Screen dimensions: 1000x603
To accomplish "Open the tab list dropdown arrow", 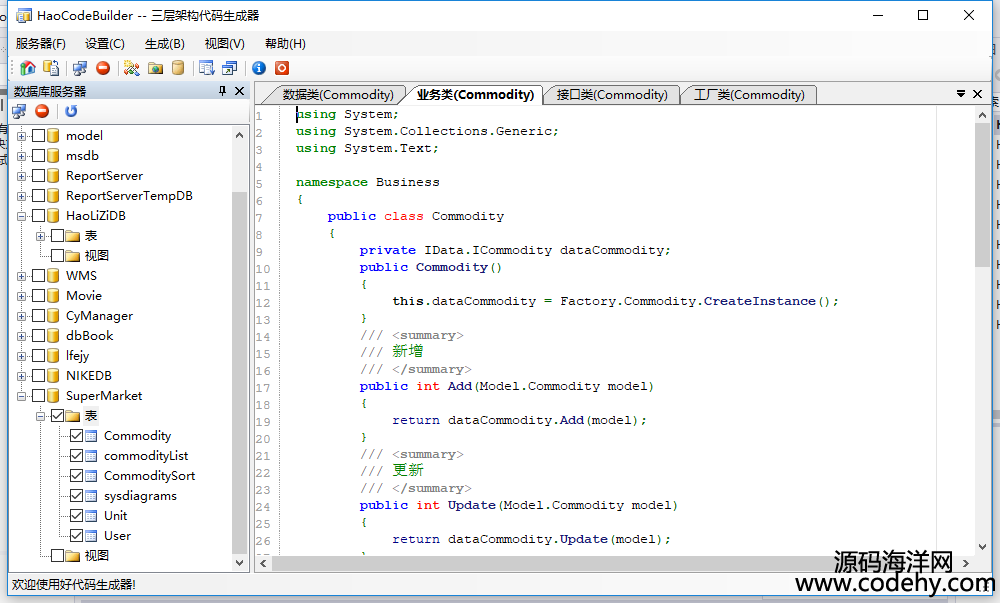I will 961,94.
